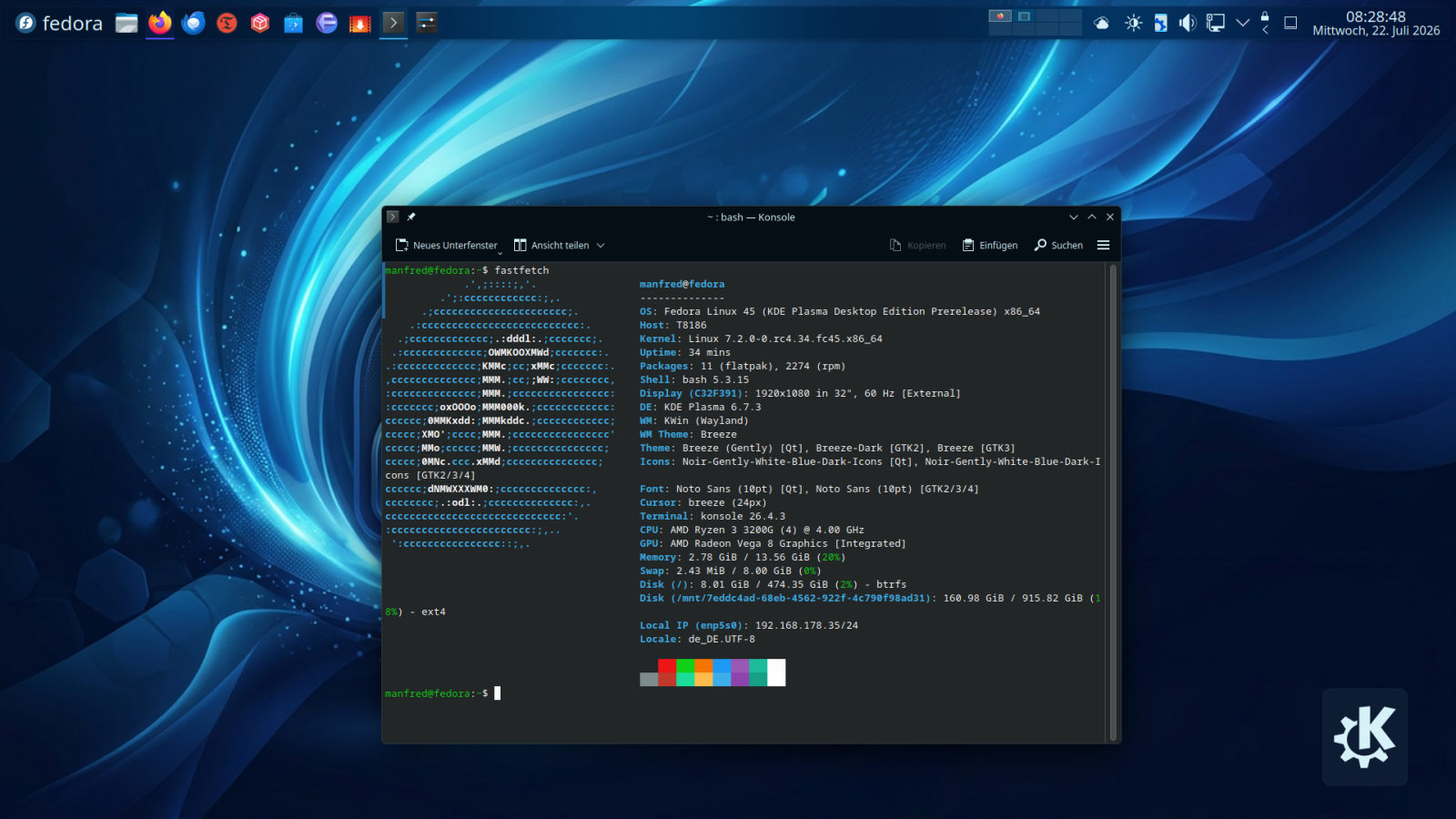Open the Konsole hamburger menu
The image size is (1456, 819).
pos(1104,245)
